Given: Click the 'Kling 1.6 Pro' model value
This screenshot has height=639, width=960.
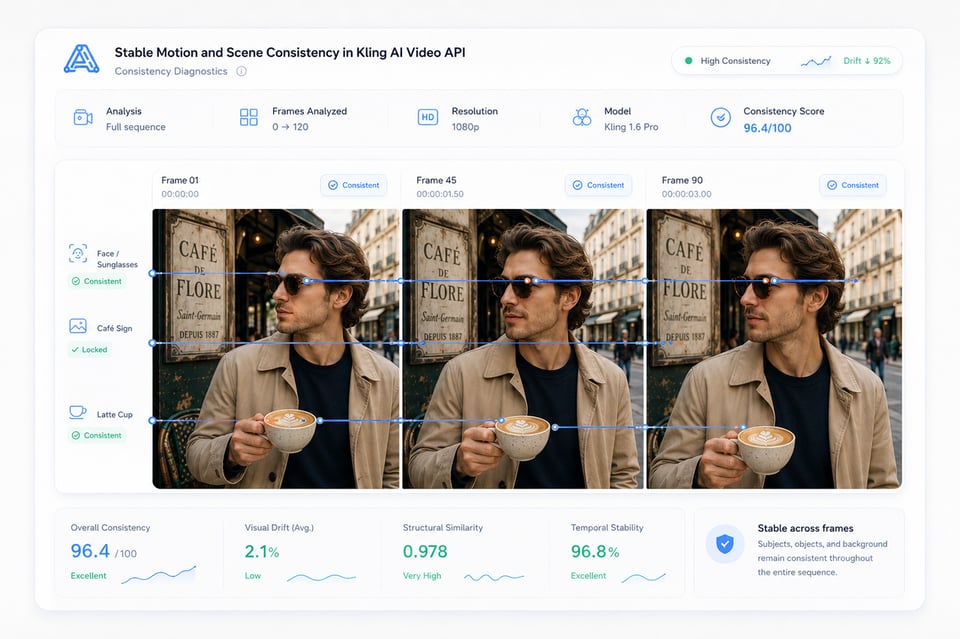Looking at the screenshot, I should [631, 127].
